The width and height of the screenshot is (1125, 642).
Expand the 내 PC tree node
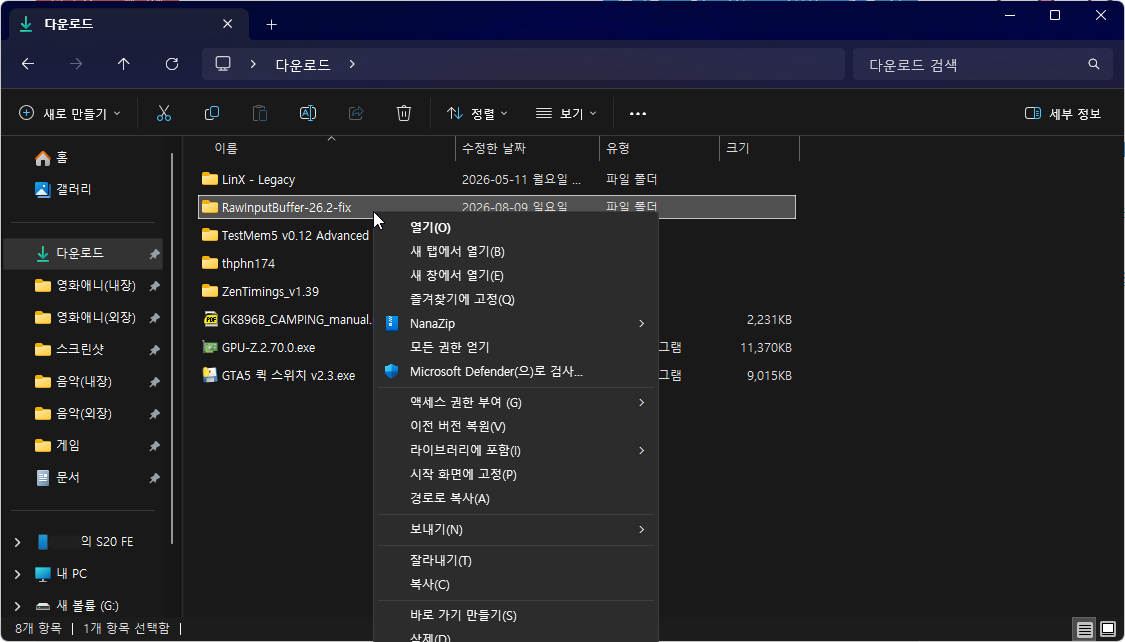(17, 574)
